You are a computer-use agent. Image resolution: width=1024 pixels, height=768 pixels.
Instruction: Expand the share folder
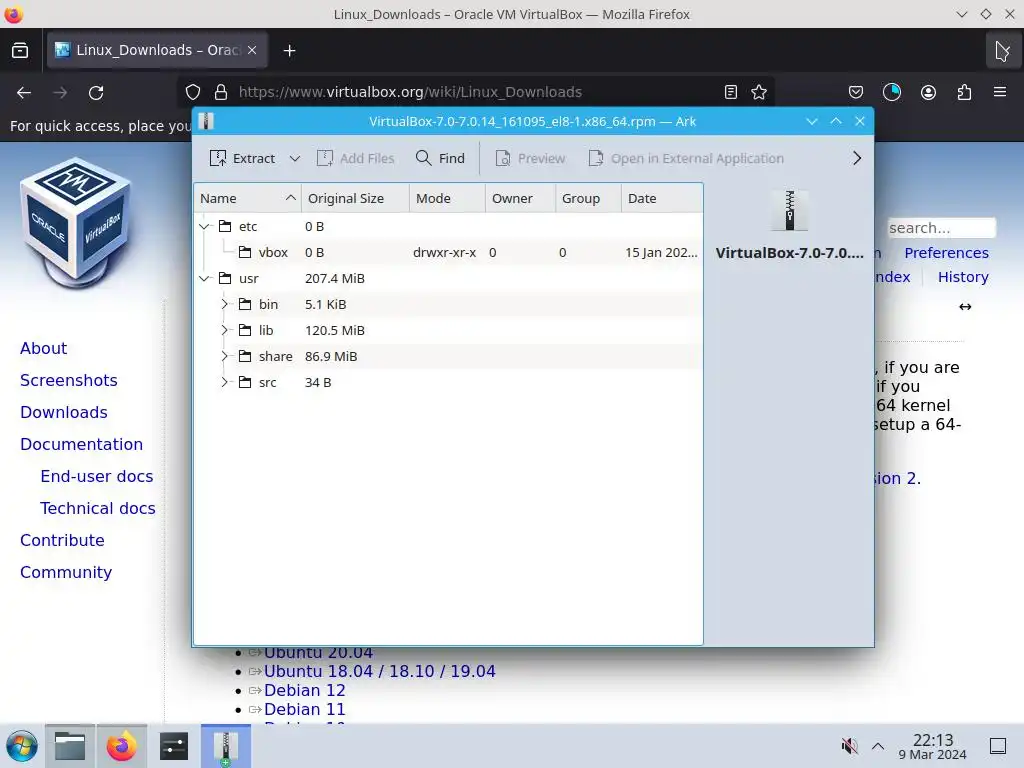pos(224,357)
